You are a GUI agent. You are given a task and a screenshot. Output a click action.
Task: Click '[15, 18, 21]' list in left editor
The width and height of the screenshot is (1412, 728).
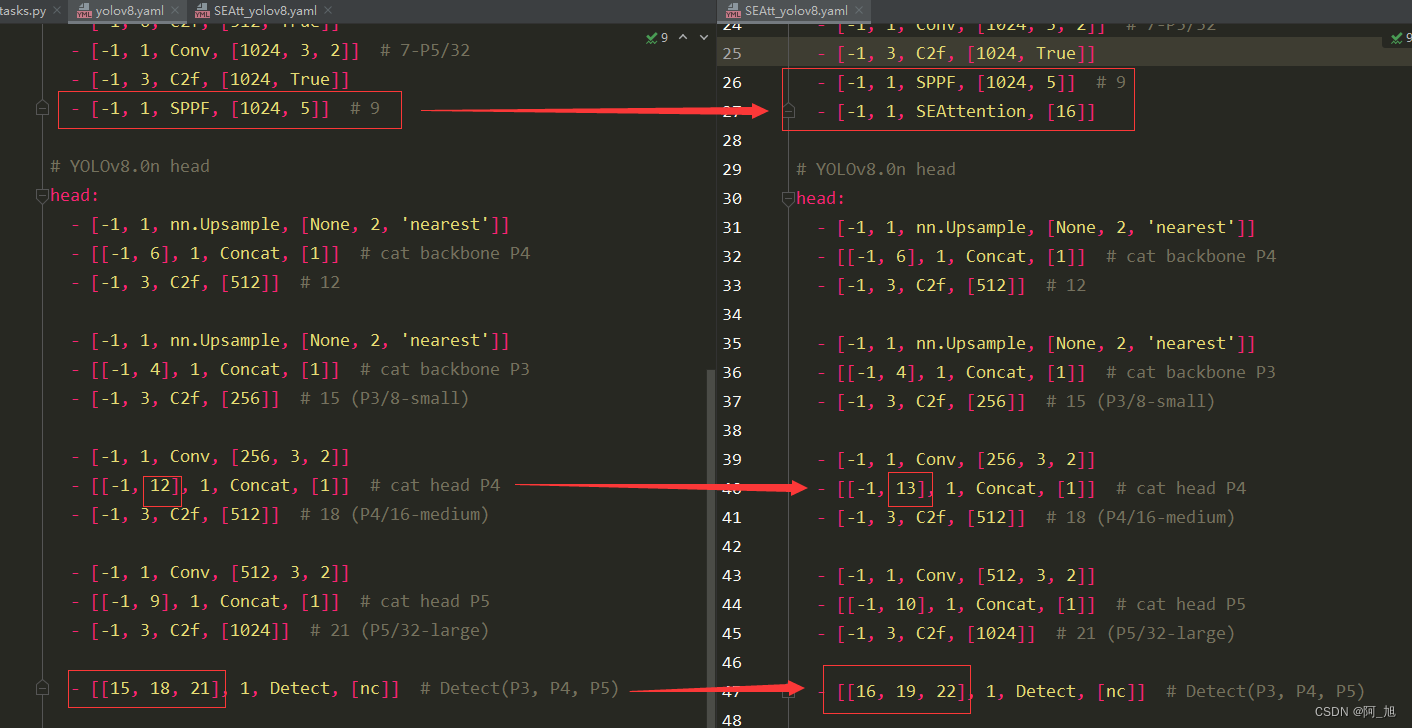(x=160, y=688)
